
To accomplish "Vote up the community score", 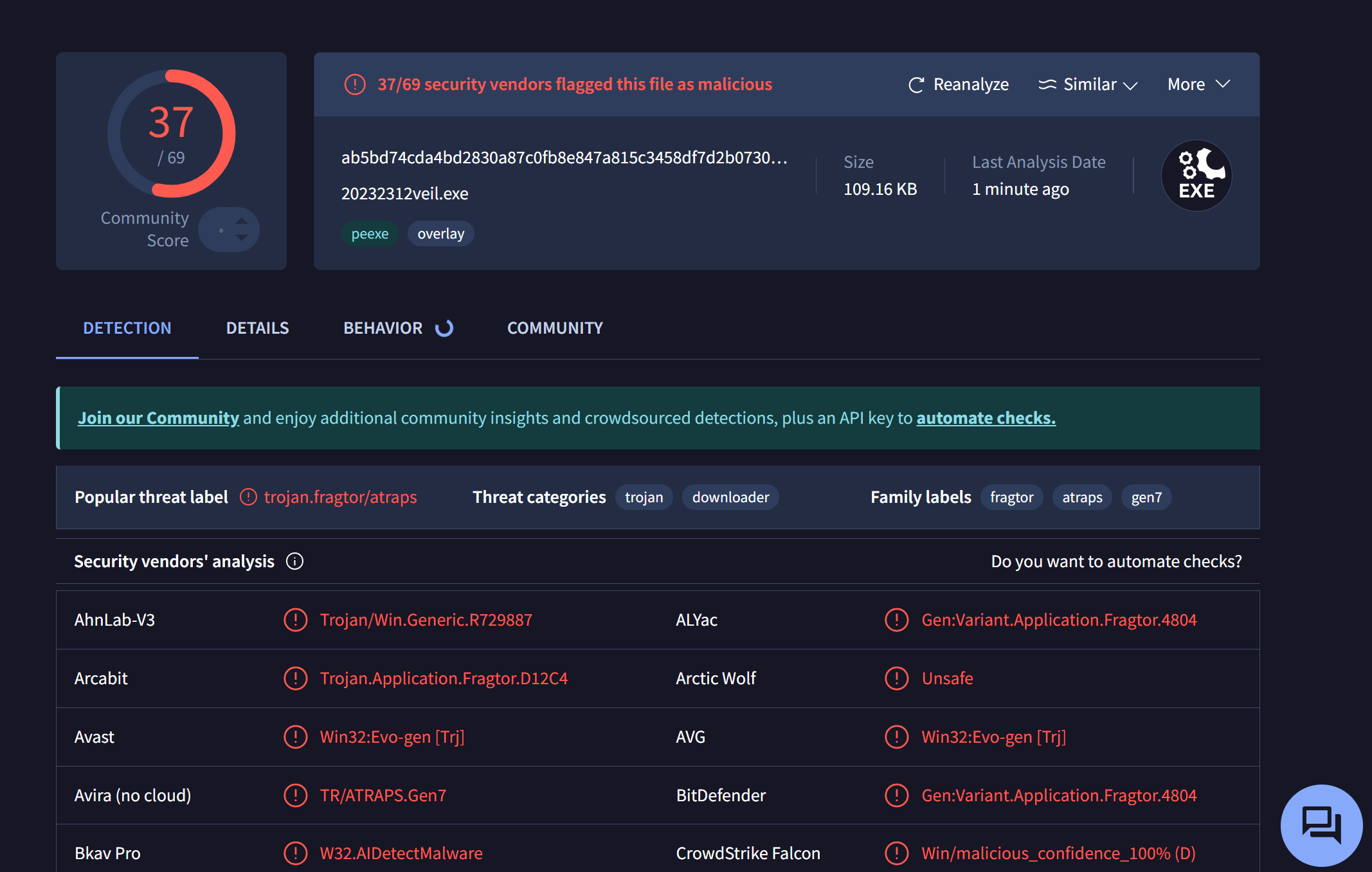I will coord(242,221).
